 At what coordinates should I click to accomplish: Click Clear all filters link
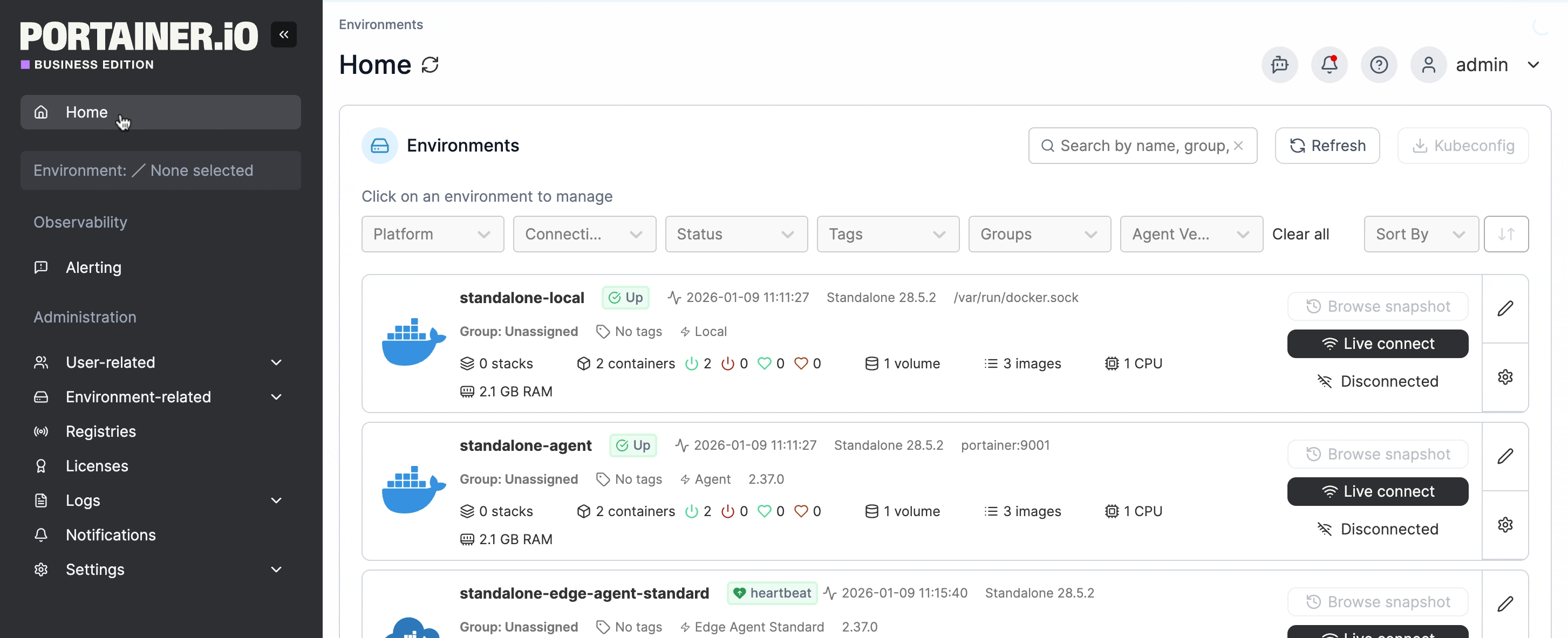coord(1300,234)
